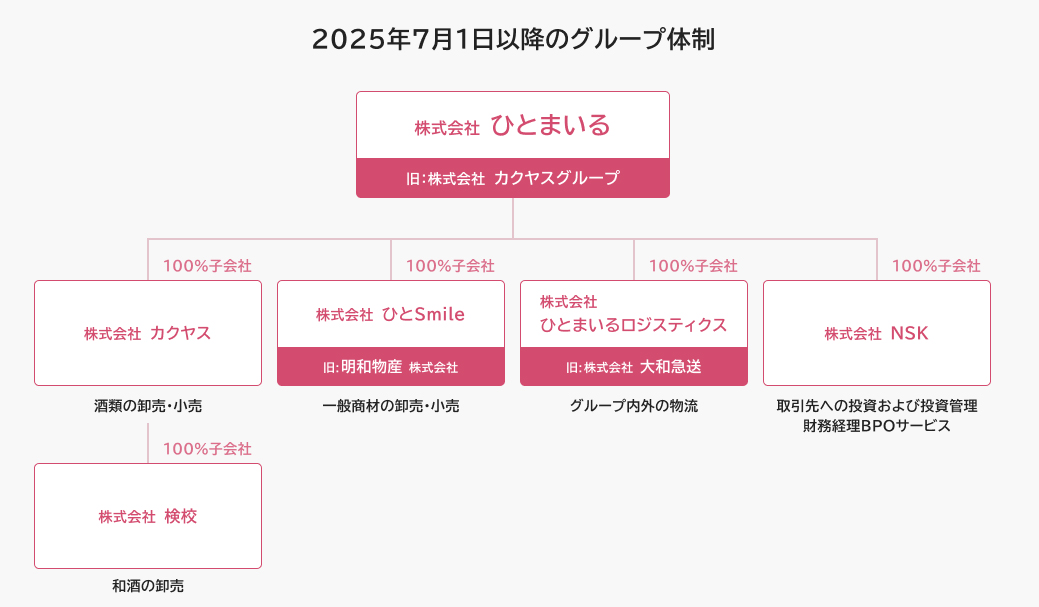
Task: Click the 株式会社 カクヤス box
Action: 148,333
